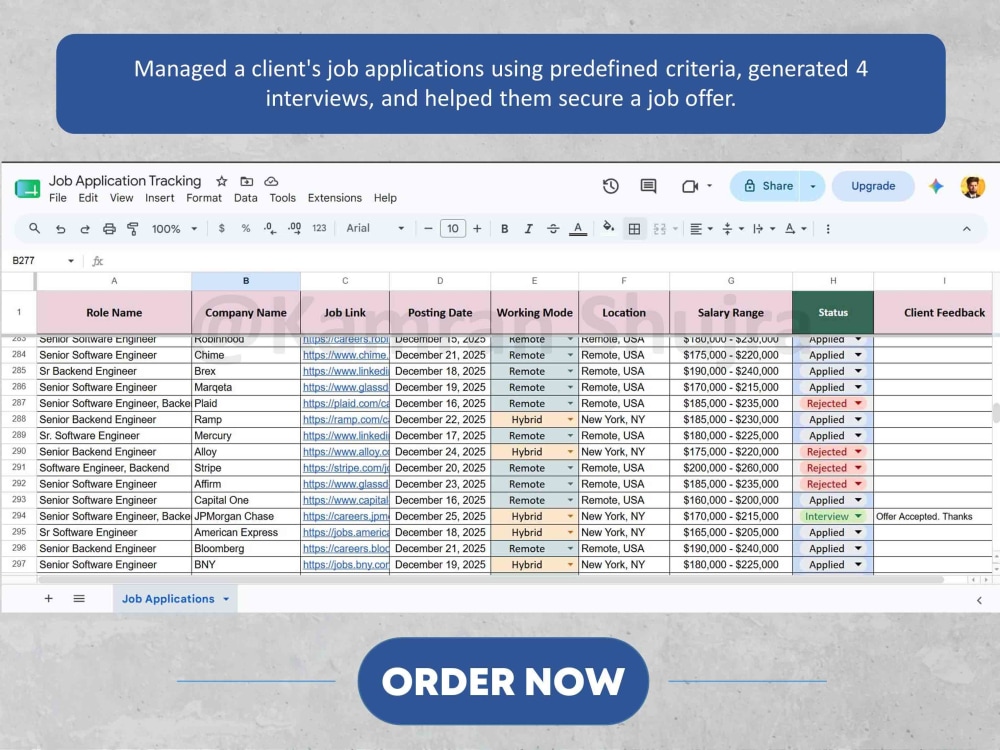Viewport: 1000px width, 750px height.
Task: Collapse the menus with the chevron
Action: 966,229
